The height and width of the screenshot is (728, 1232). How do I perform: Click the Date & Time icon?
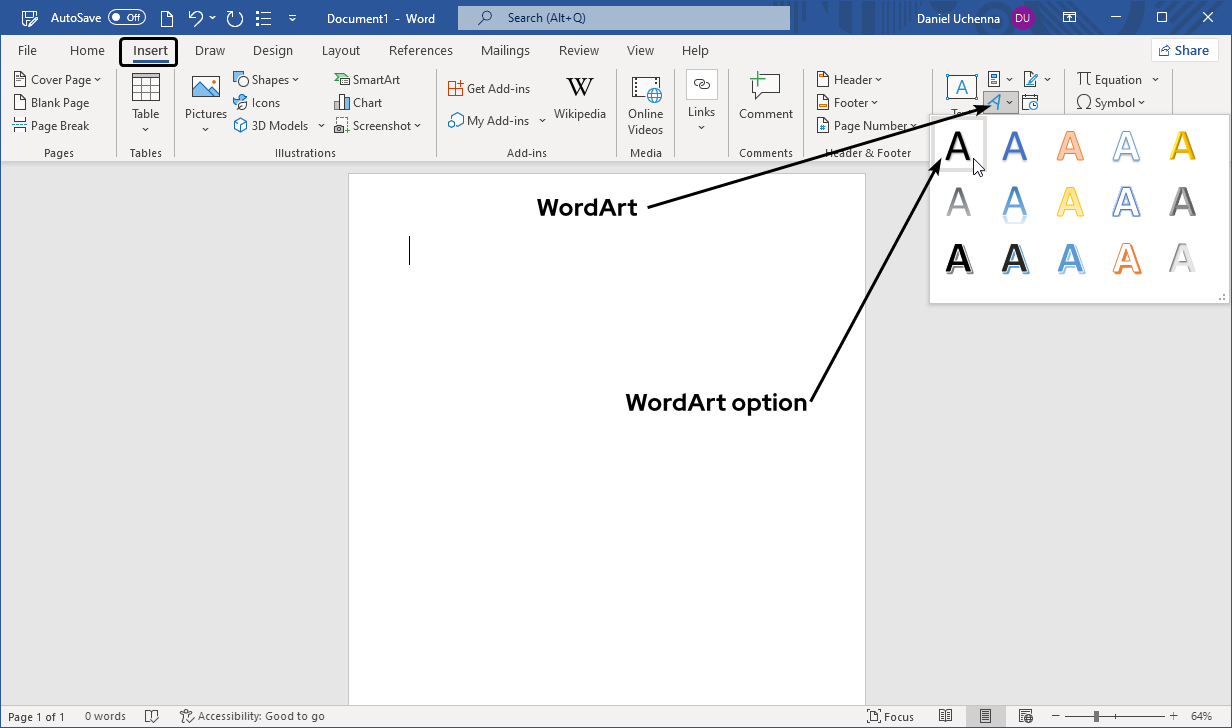click(x=1031, y=102)
